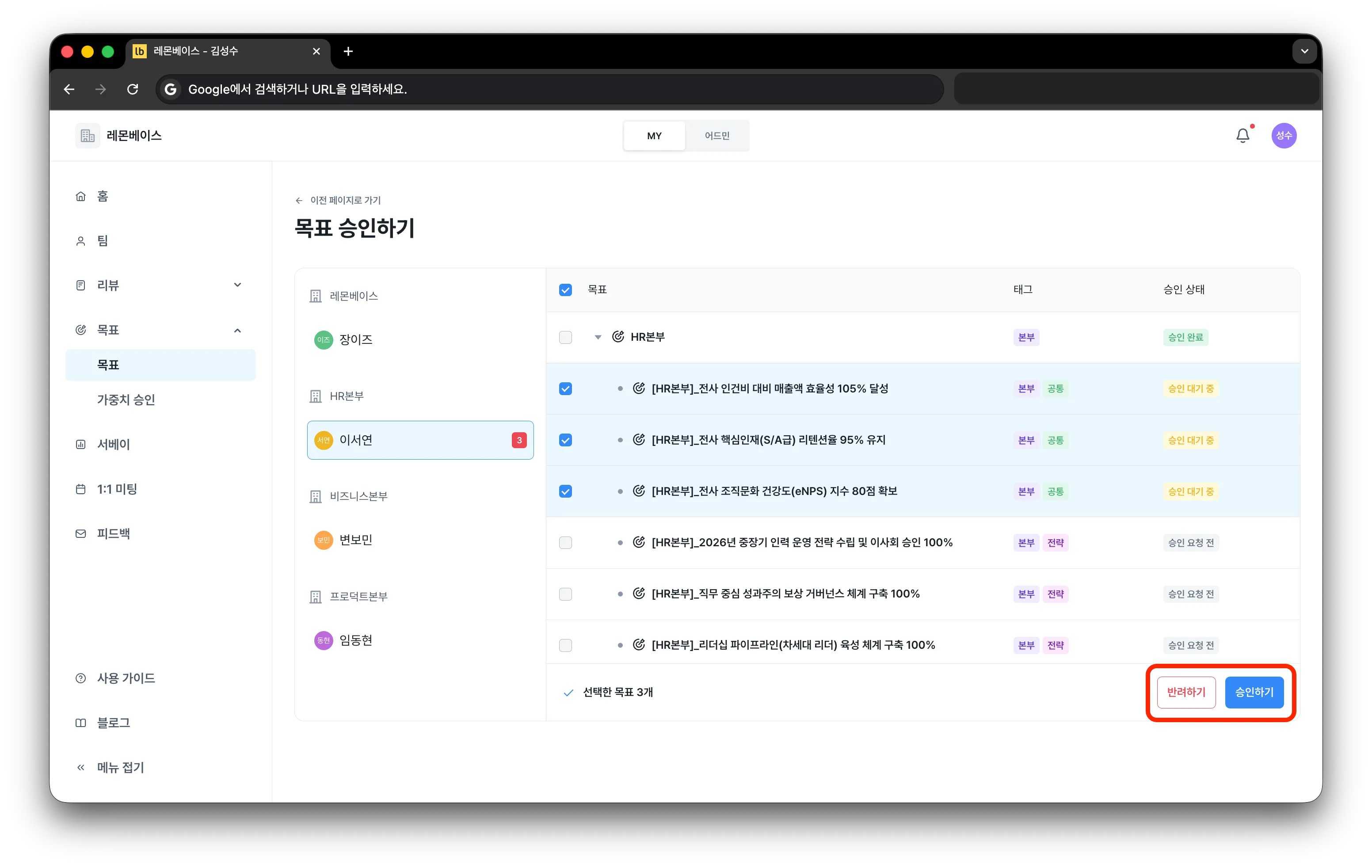Uncheck the 인건비 대비 매출액 효율성 goal
This screenshot has width=1372, height=868.
click(x=565, y=388)
